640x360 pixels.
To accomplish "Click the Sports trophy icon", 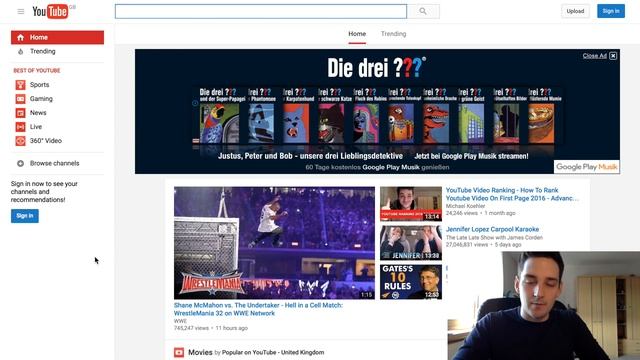I will point(20,85).
